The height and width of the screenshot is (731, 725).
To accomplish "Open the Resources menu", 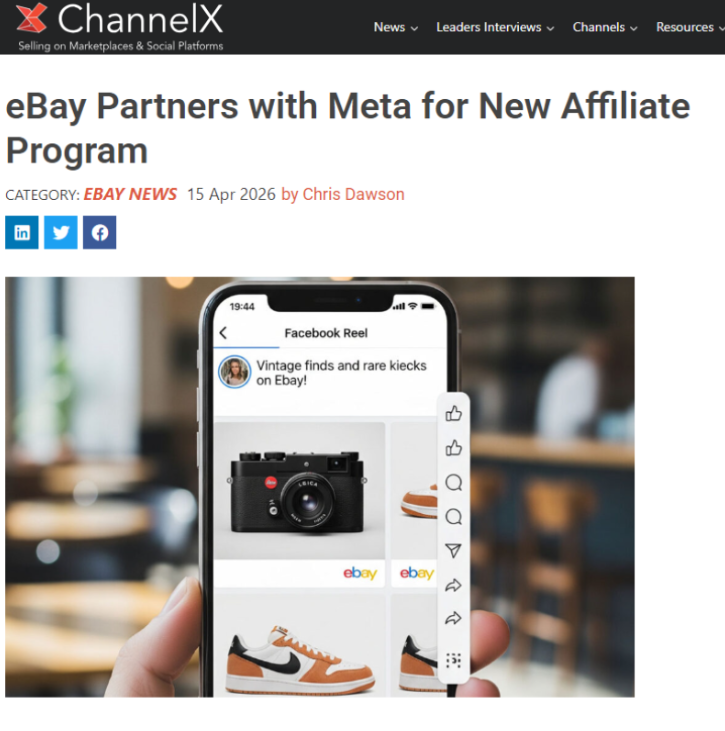I will [690, 27].
